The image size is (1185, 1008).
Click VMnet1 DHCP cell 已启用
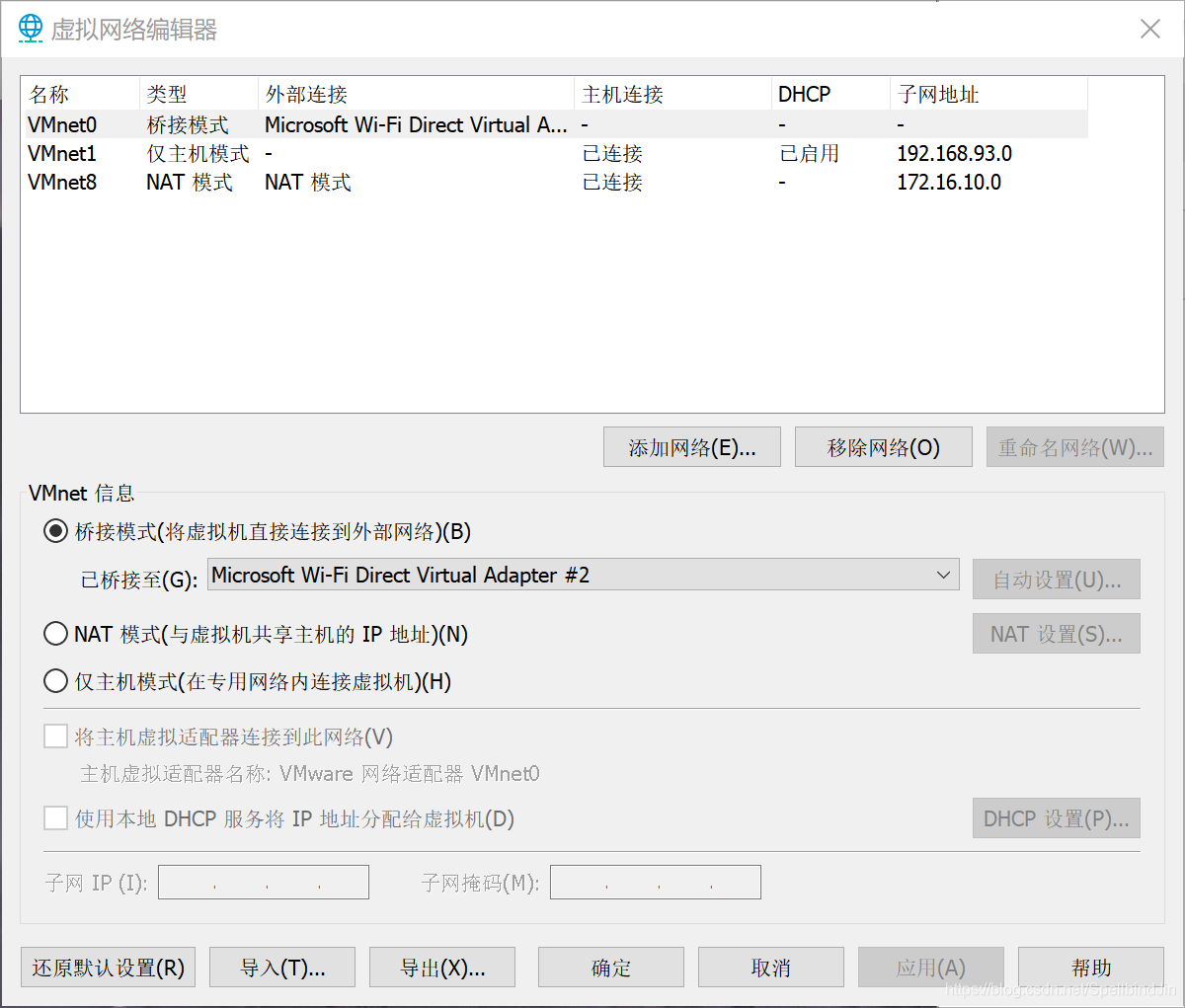809,153
